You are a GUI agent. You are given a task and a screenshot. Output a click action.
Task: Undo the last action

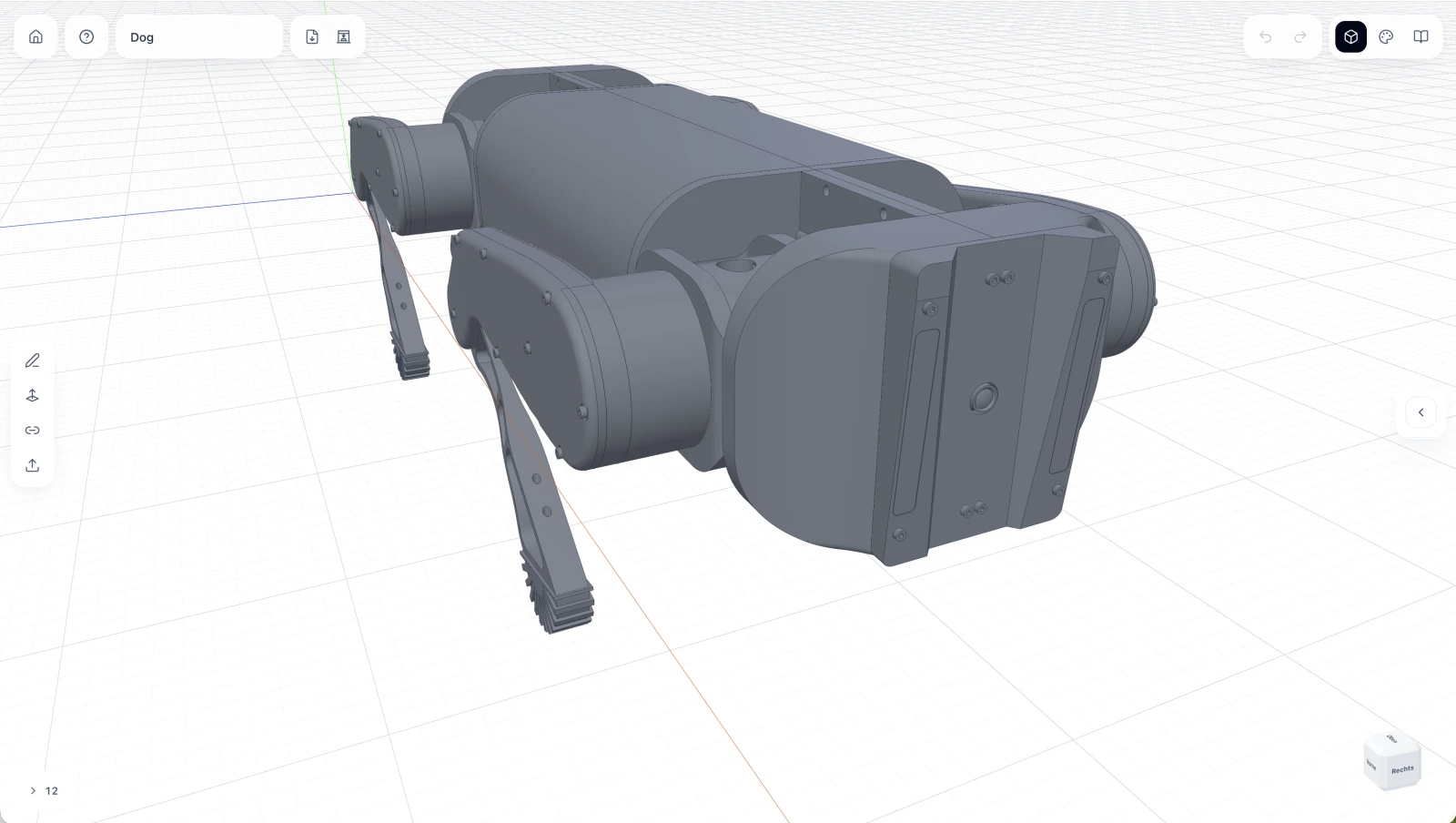tap(1265, 36)
